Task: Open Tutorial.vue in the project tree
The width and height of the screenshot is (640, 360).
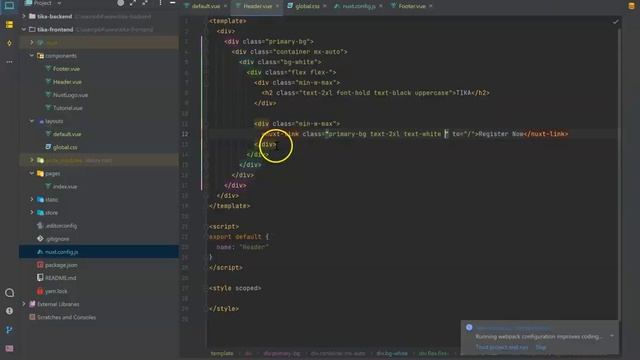Action: tap(68, 108)
